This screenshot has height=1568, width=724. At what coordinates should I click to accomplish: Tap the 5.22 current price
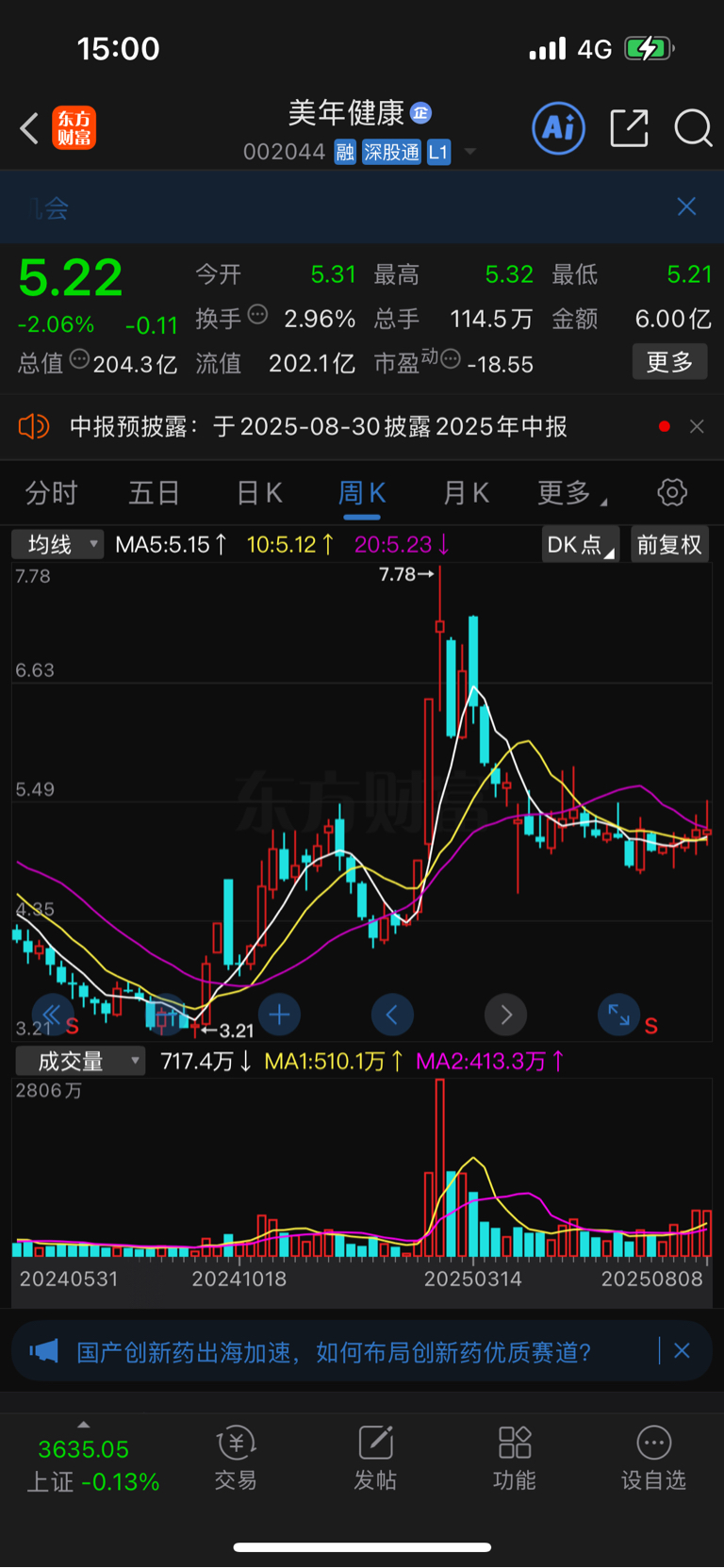[x=71, y=278]
